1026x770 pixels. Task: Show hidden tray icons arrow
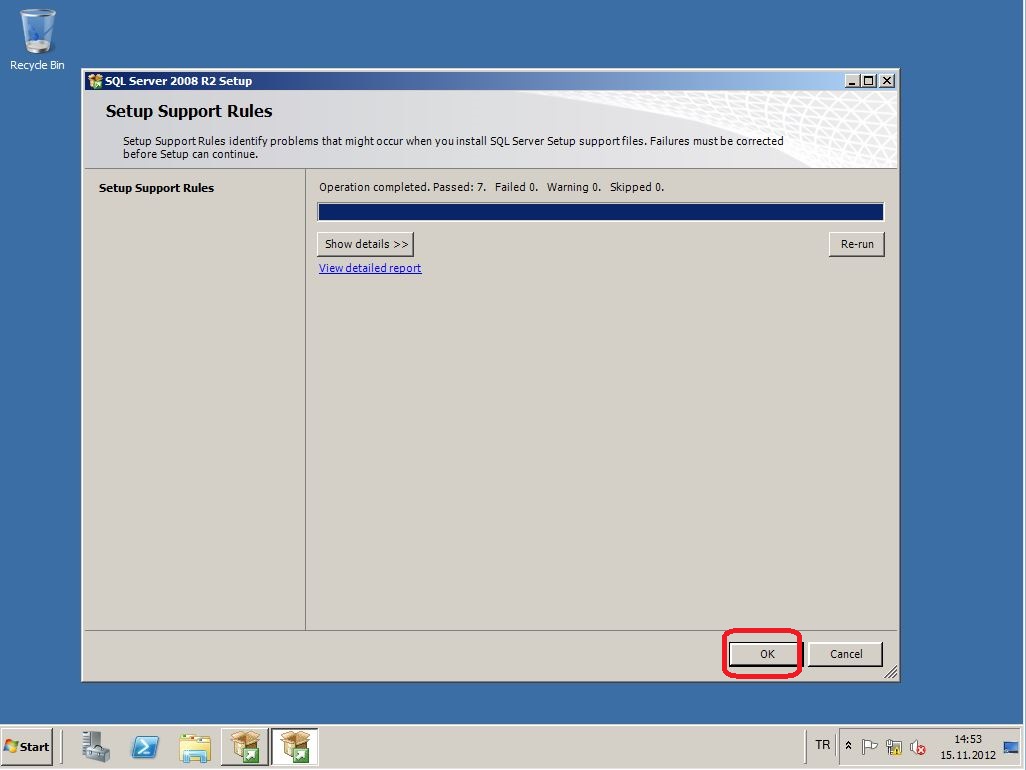point(848,746)
